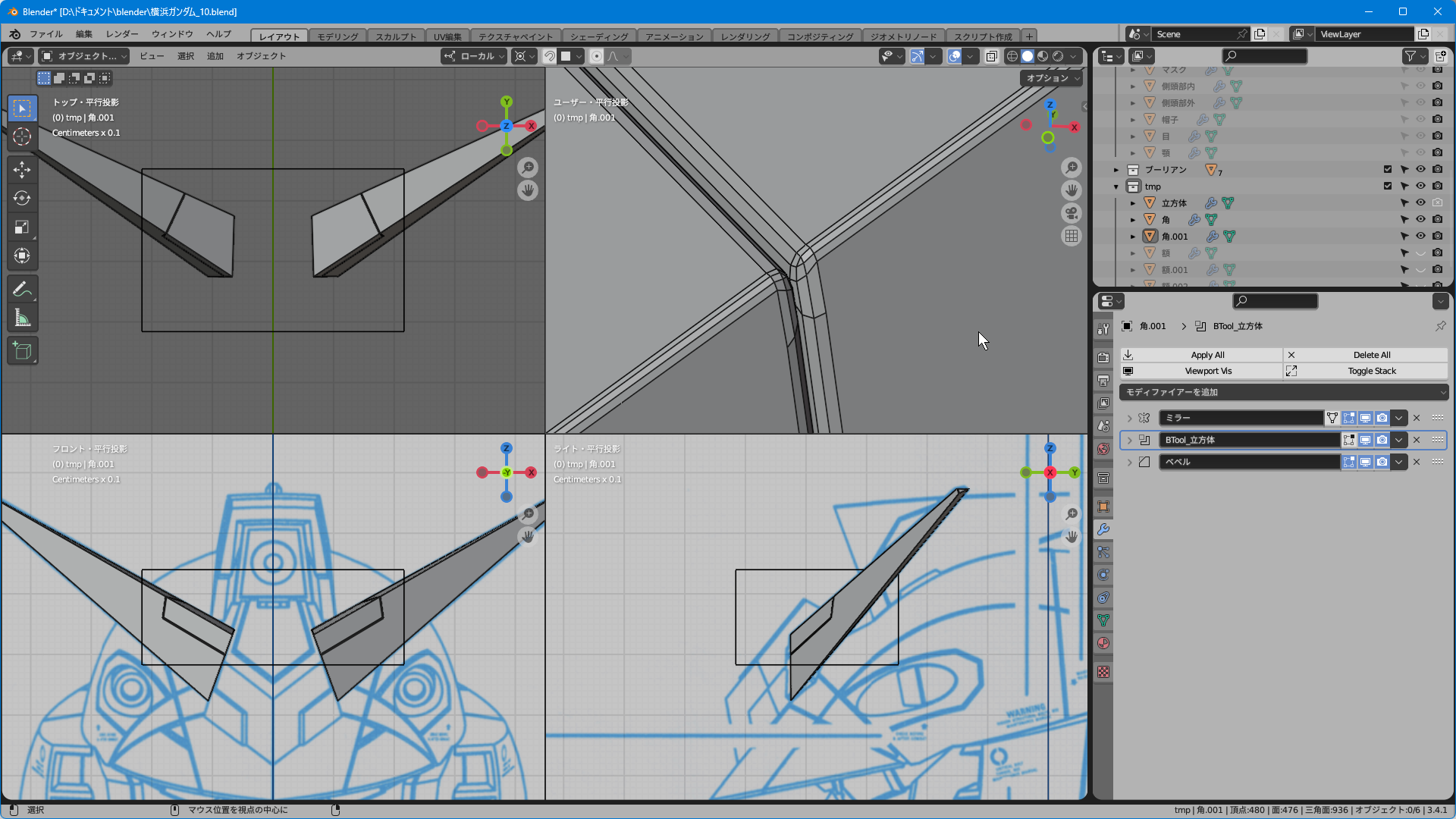The image size is (1456, 819).
Task: Uncheck the tmp collection exclude checkbox
Action: (1387, 186)
